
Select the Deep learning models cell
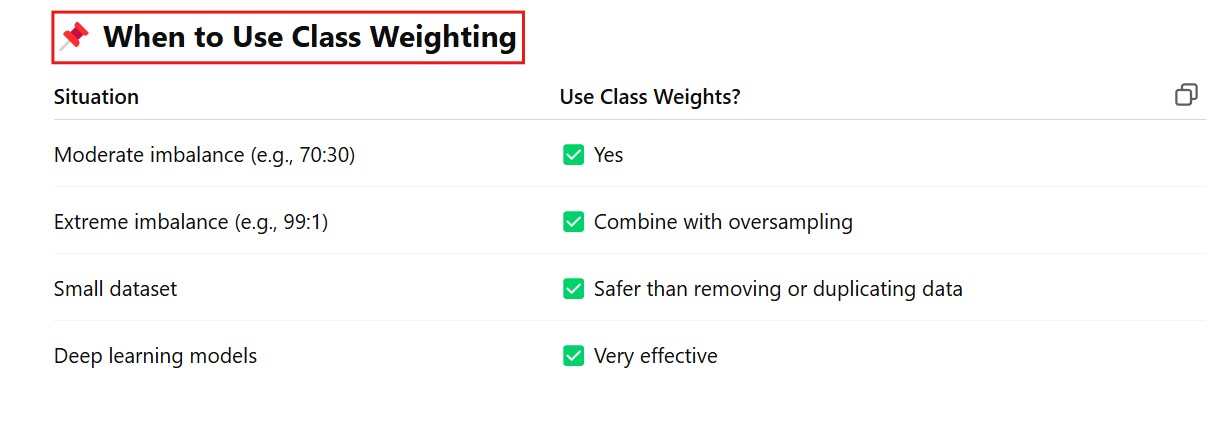point(155,356)
